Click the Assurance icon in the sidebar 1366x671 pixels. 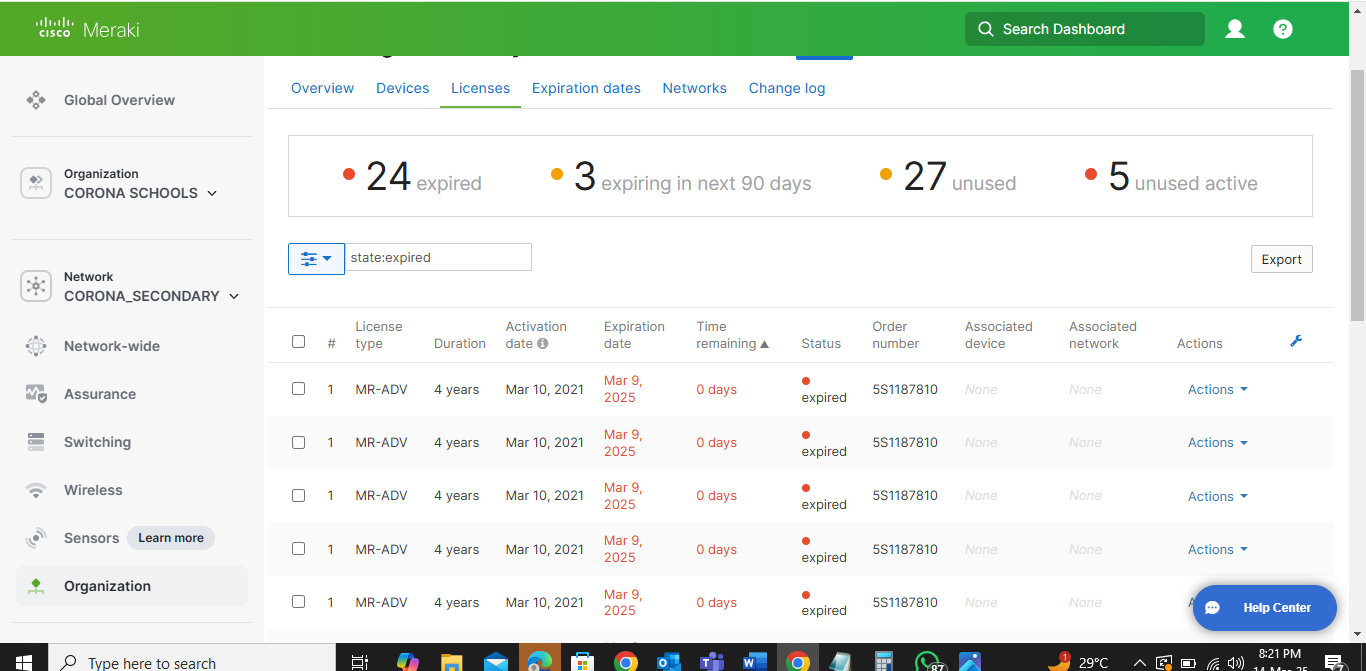(36, 393)
